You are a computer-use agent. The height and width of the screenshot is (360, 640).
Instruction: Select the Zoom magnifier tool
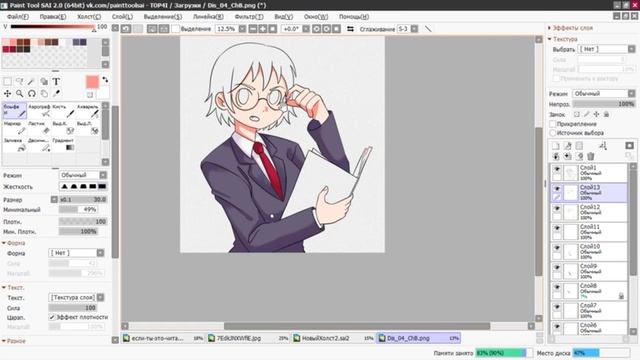pyautogui.click(x=20, y=93)
